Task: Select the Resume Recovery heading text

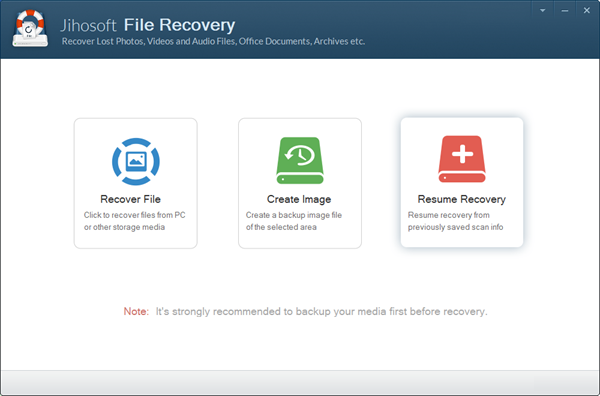Action: pos(461,199)
